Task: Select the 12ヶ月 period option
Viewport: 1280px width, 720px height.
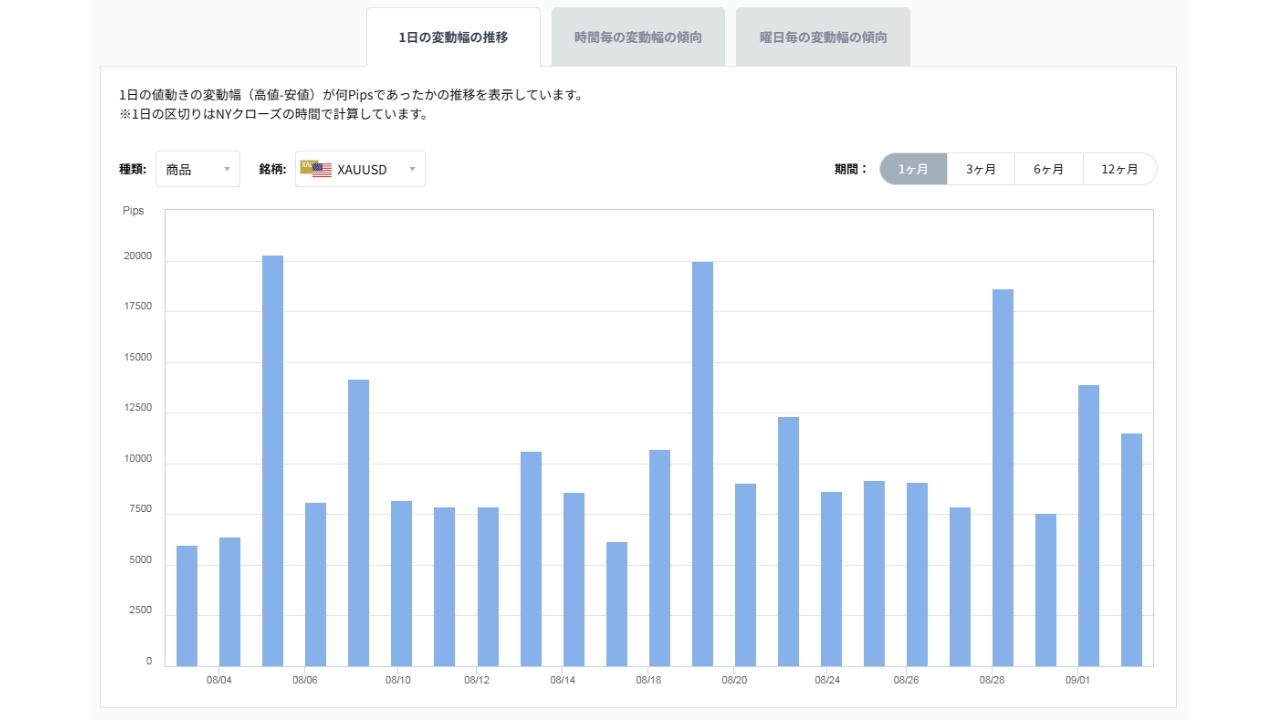Action: [x=1120, y=169]
